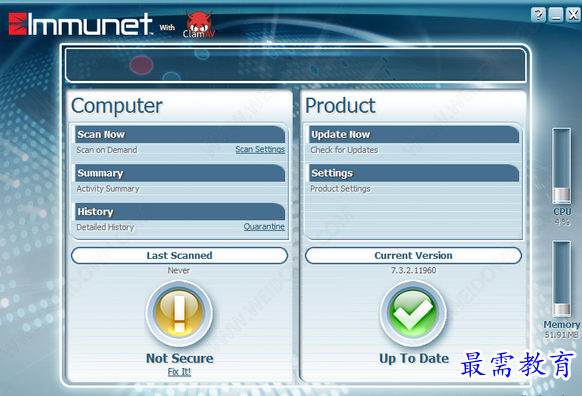The height and width of the screenshot is (396, 582).
Task: Click the 'Detailed History' text
Action: [x=105, y=227]
